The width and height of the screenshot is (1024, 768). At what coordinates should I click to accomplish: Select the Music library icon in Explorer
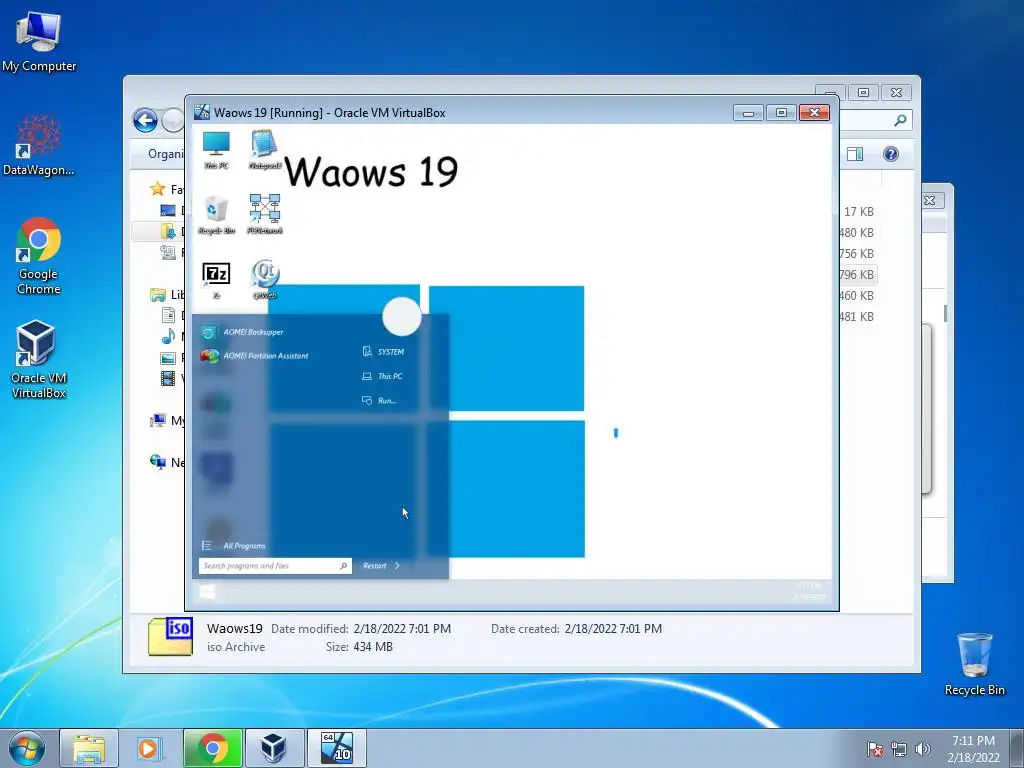(168, 337)
